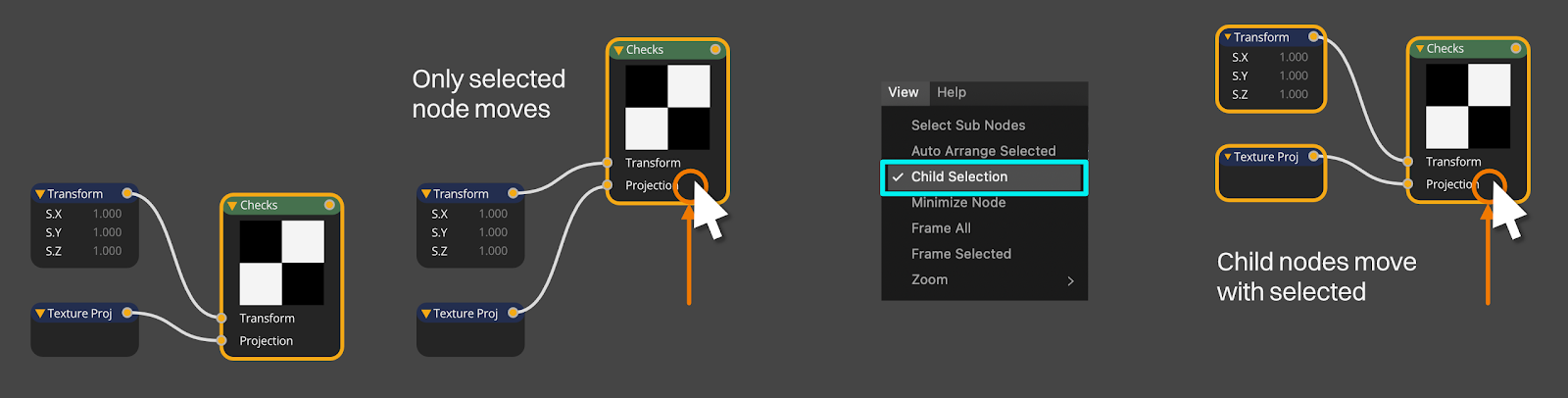
Task: Click Auto Arrange Selected
Action: point(983,151)
